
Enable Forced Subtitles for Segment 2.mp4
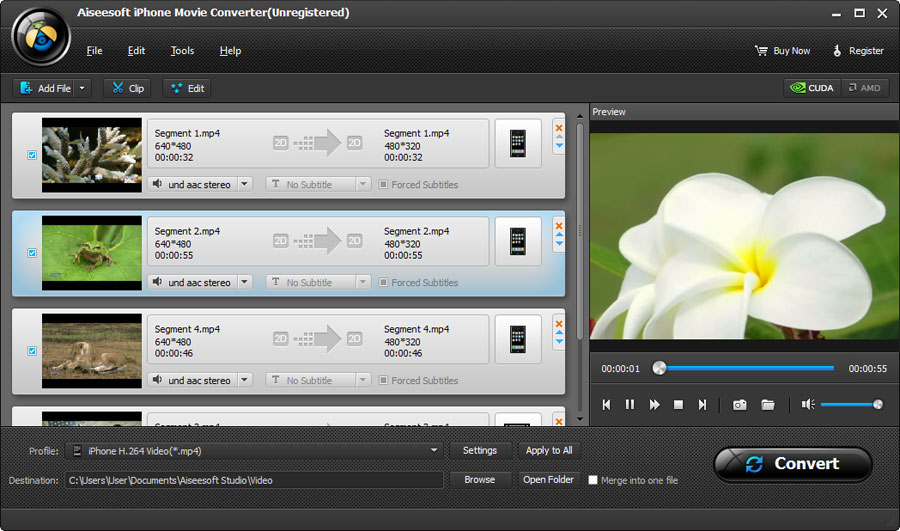(383, 282)
